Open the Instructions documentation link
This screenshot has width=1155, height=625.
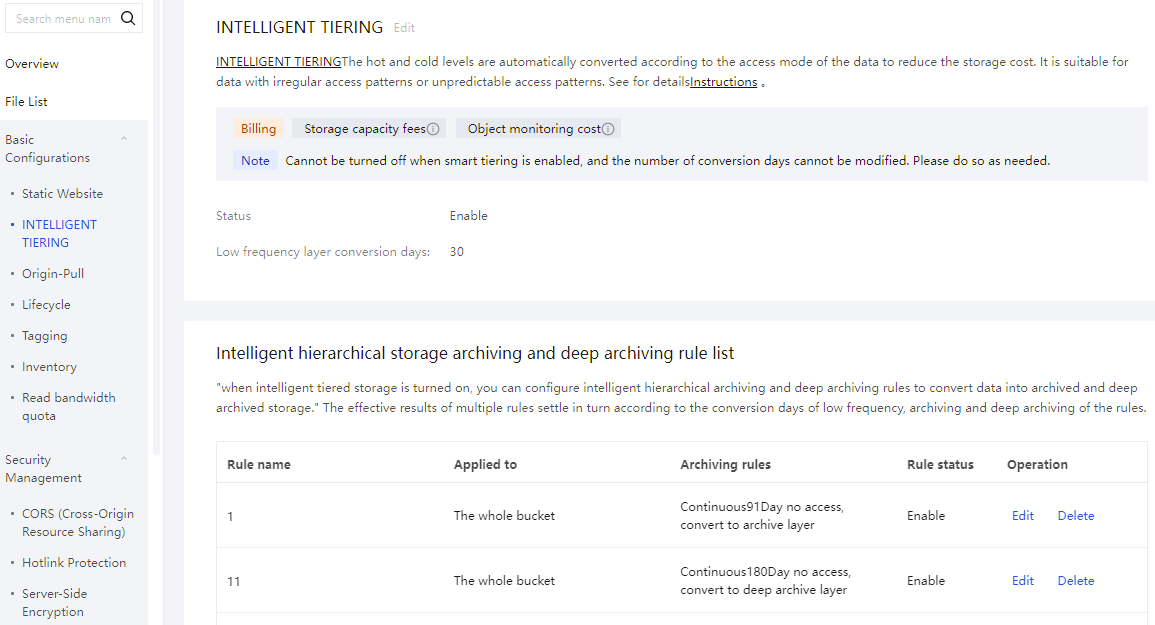pyautogui.click(x=723, y=82)
